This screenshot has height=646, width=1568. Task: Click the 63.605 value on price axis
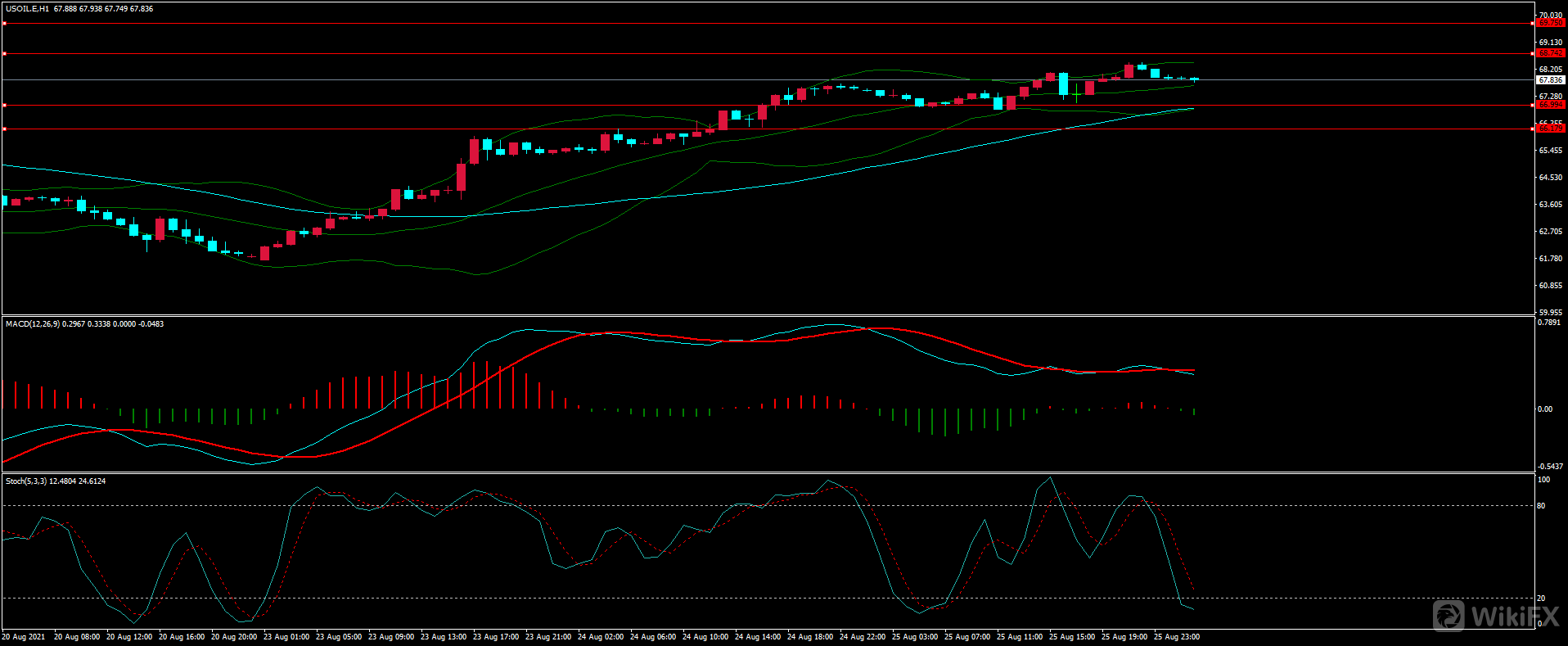pos(1550,205)
